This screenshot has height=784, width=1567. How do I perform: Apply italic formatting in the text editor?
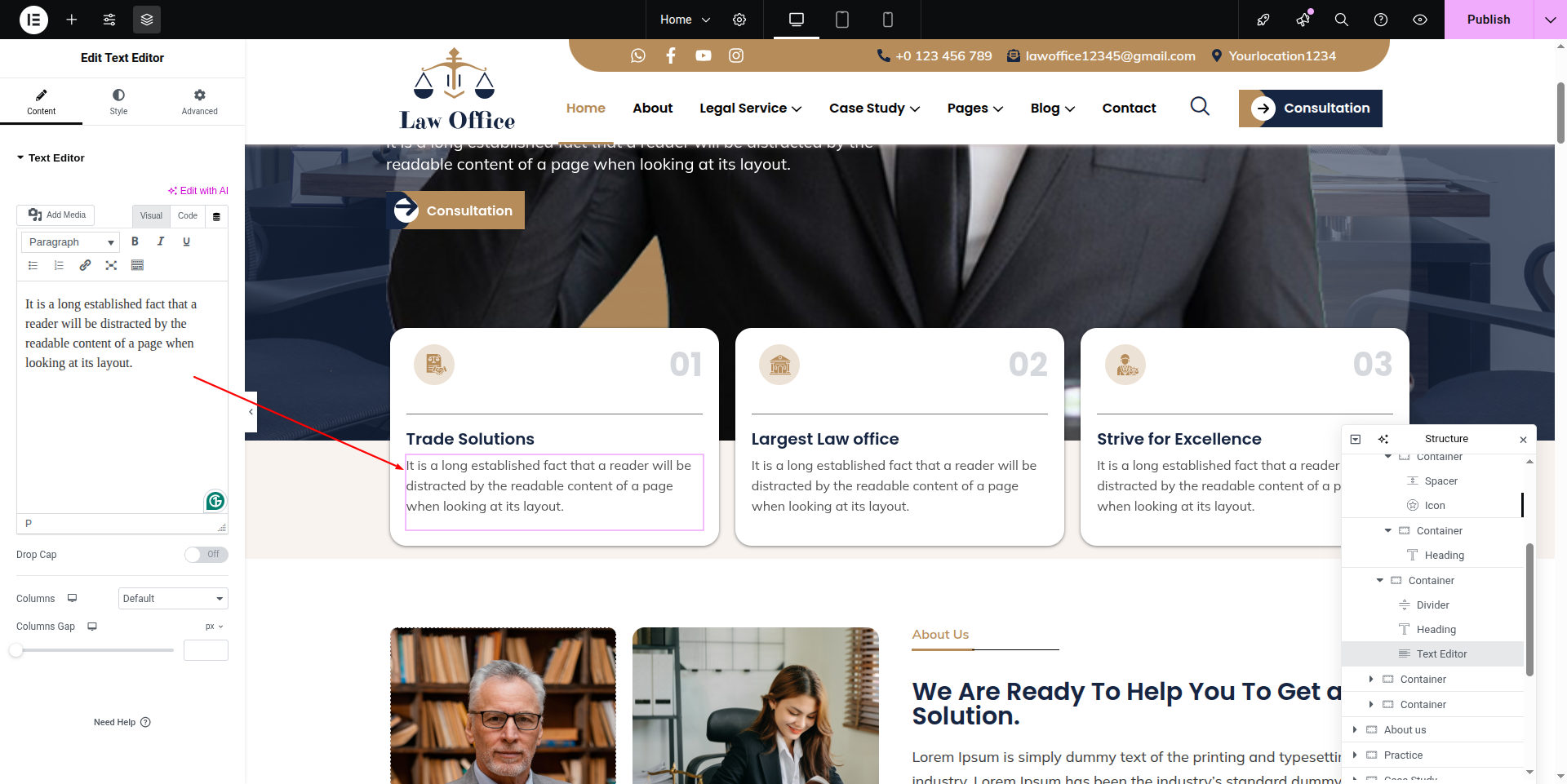coord(161,241)
